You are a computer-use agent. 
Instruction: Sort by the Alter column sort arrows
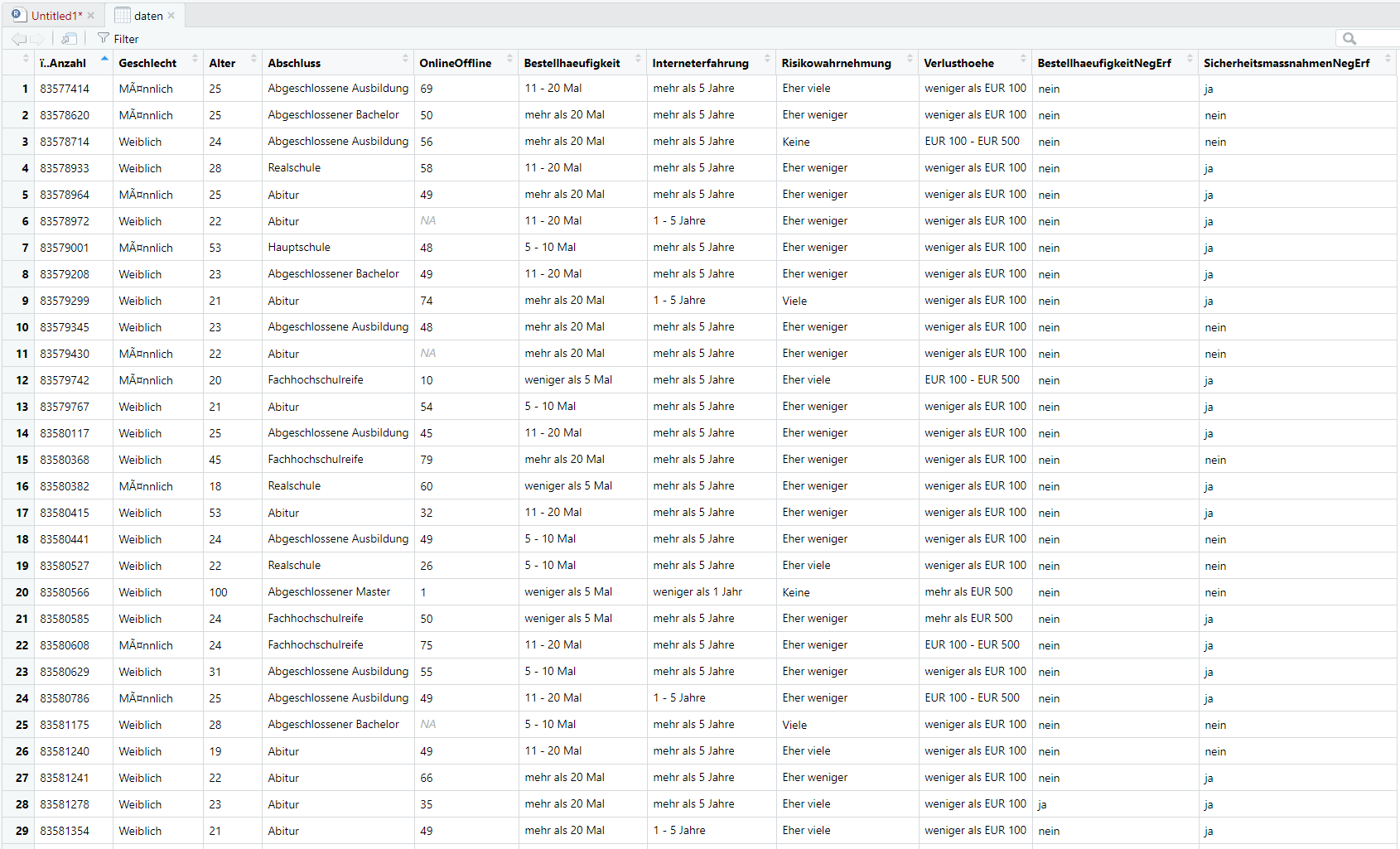pos(253,59)
